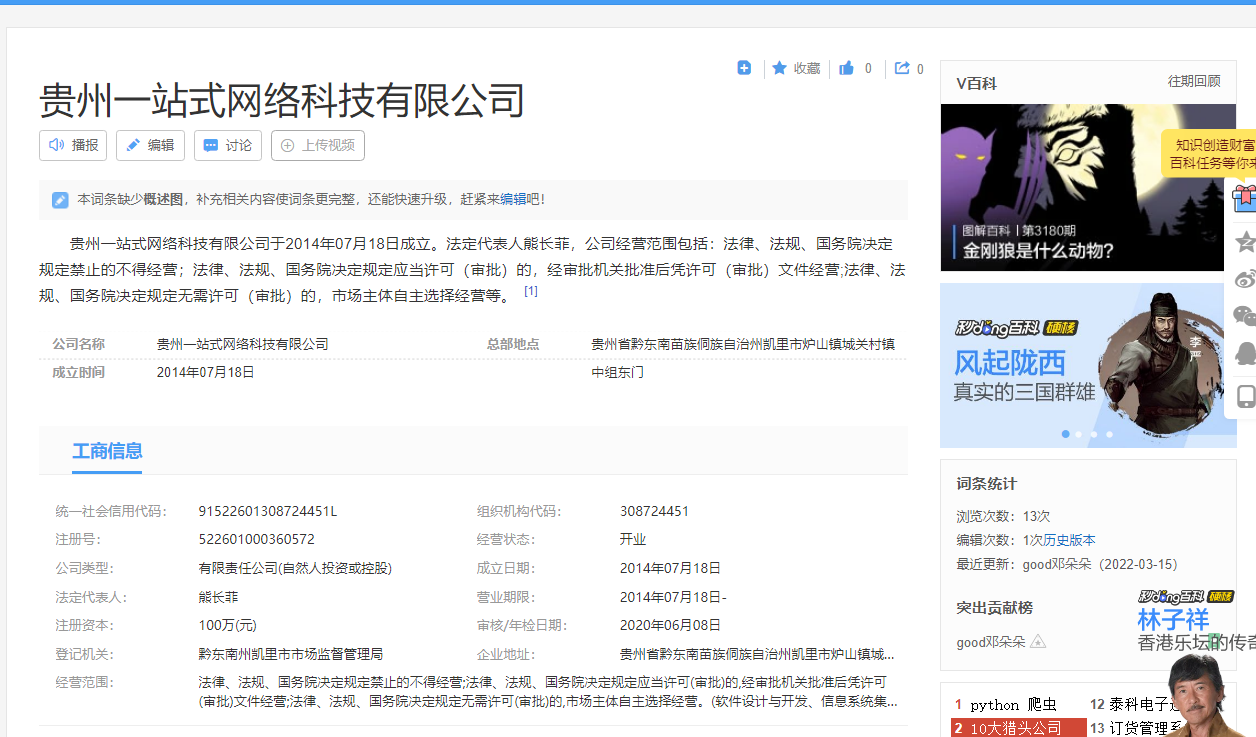Click the mobile phone icon in the side toolbar
The width and height of the screenshot is (1256, 737).
pyautogui.click(x=1246, y=396)
